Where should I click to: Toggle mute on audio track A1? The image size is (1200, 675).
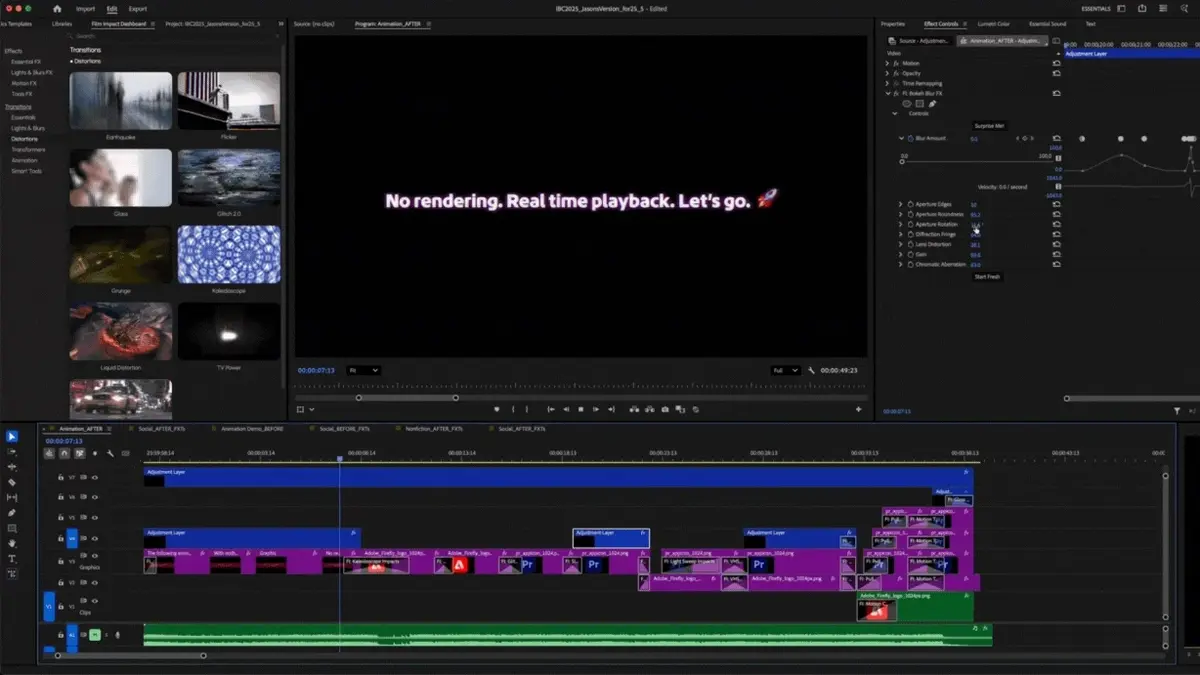(94, 634)
